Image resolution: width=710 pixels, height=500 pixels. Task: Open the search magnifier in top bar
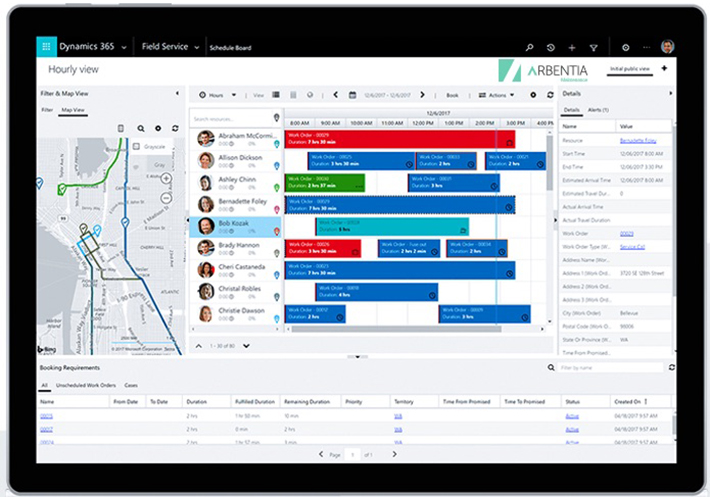tap(529, 47)
